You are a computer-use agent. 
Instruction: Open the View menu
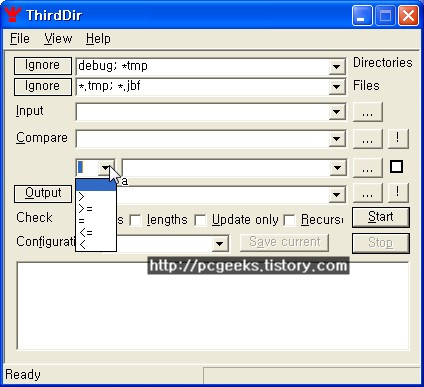[x=58, y=39]
